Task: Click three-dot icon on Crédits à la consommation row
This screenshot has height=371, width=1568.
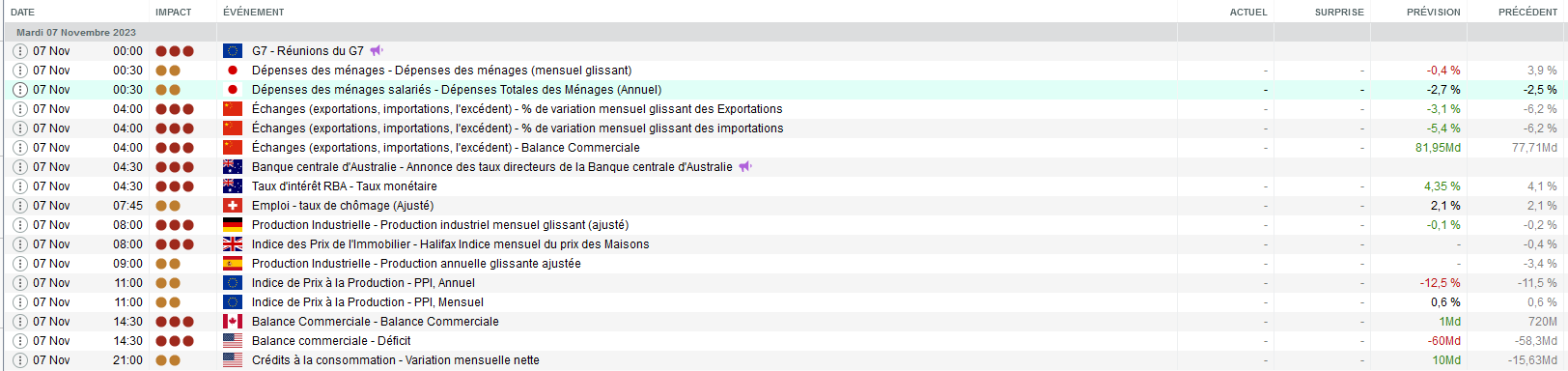Action: pyautogui.click(x=20, y=360)
